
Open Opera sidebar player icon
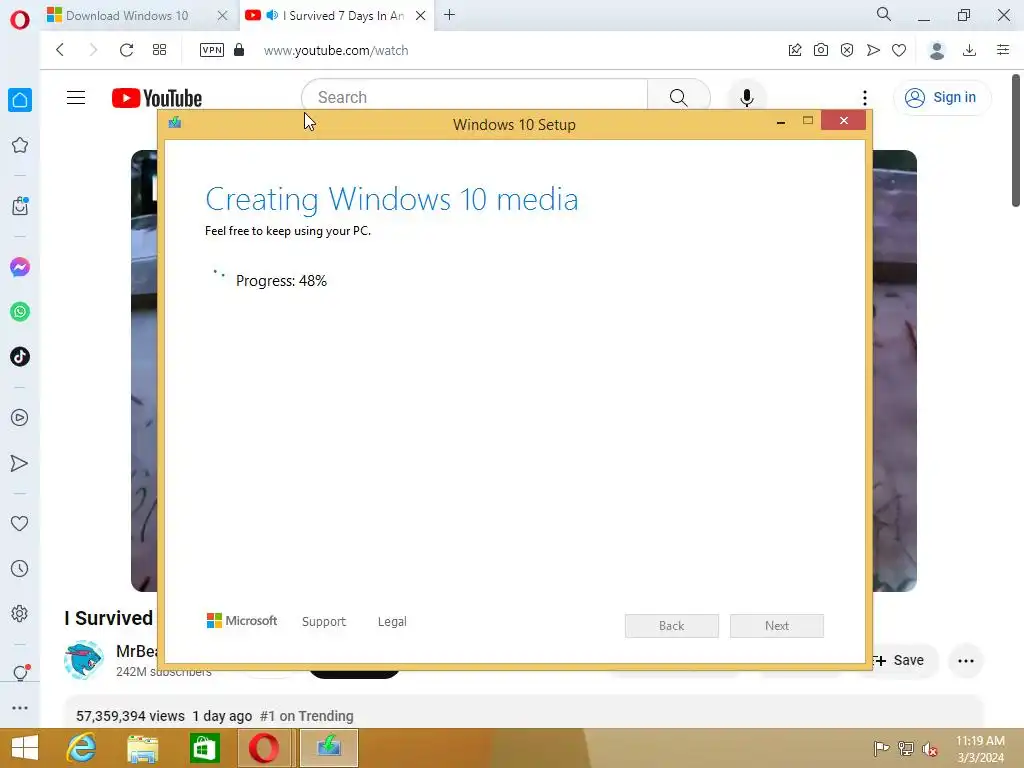tap(20, 417)
